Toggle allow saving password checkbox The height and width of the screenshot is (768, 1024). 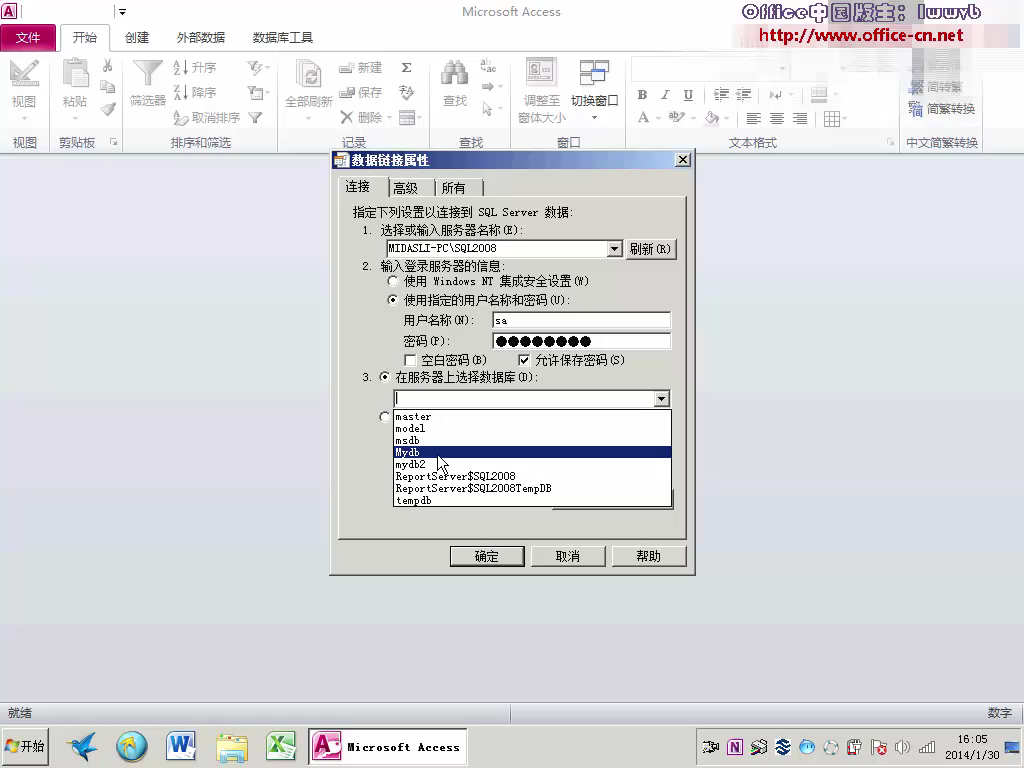[x=524, y=360]
